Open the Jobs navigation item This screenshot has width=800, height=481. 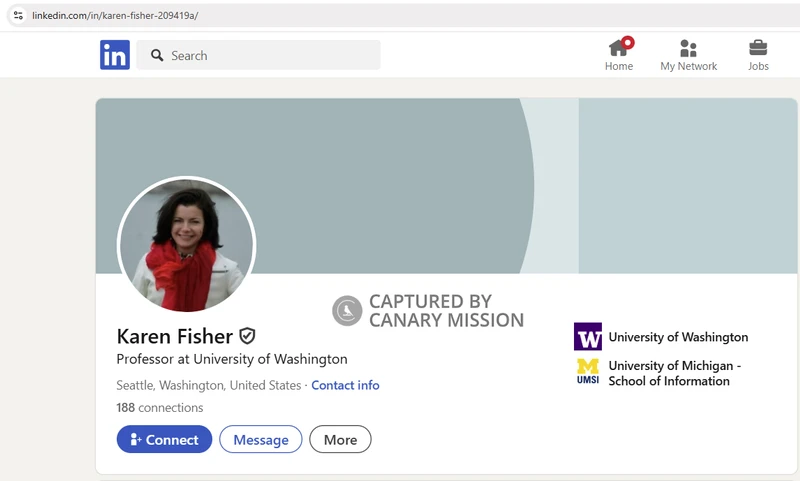click(758, 55)
